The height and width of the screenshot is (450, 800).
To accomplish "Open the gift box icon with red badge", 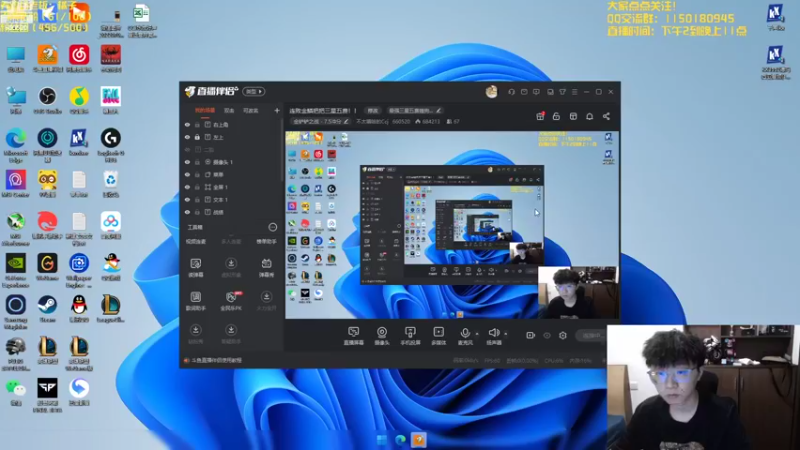I will 540,116.
